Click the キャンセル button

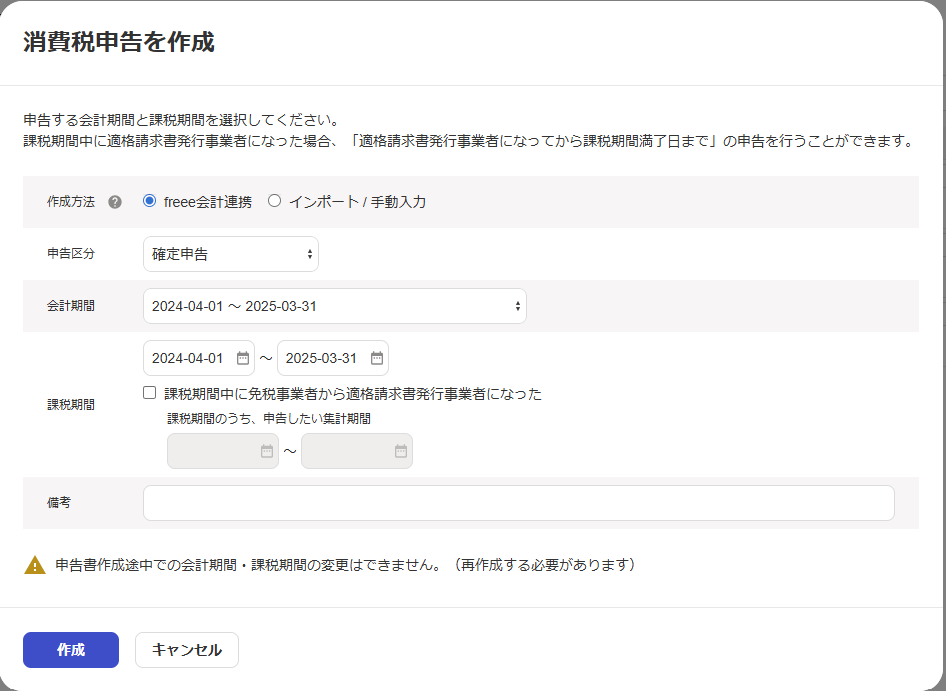pyautogui.click(x=187, y=650)
